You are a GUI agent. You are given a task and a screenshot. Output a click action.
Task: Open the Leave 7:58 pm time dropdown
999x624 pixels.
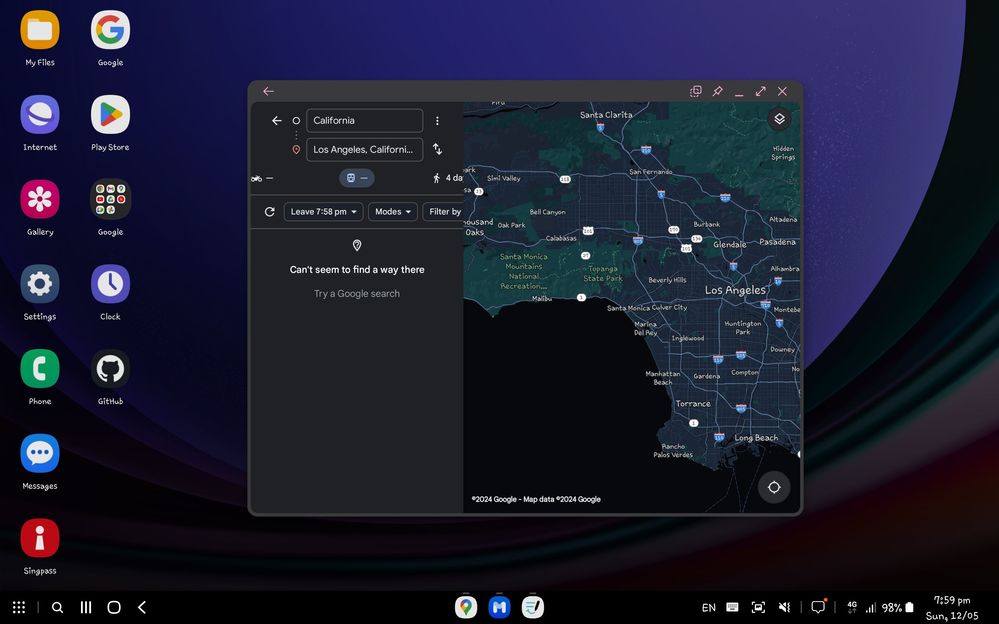tap(323, 212)
